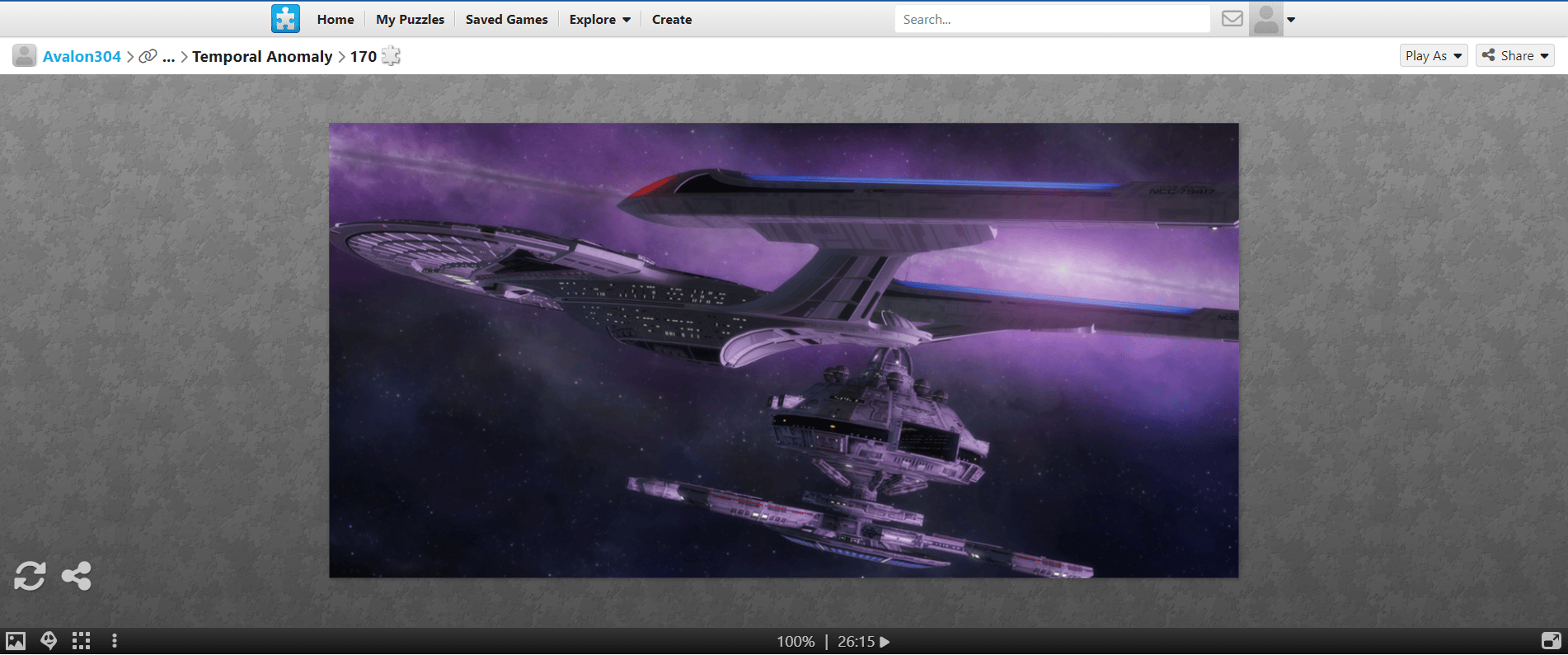
Task: Click the share icon beside restart
Action: [77, 576]
